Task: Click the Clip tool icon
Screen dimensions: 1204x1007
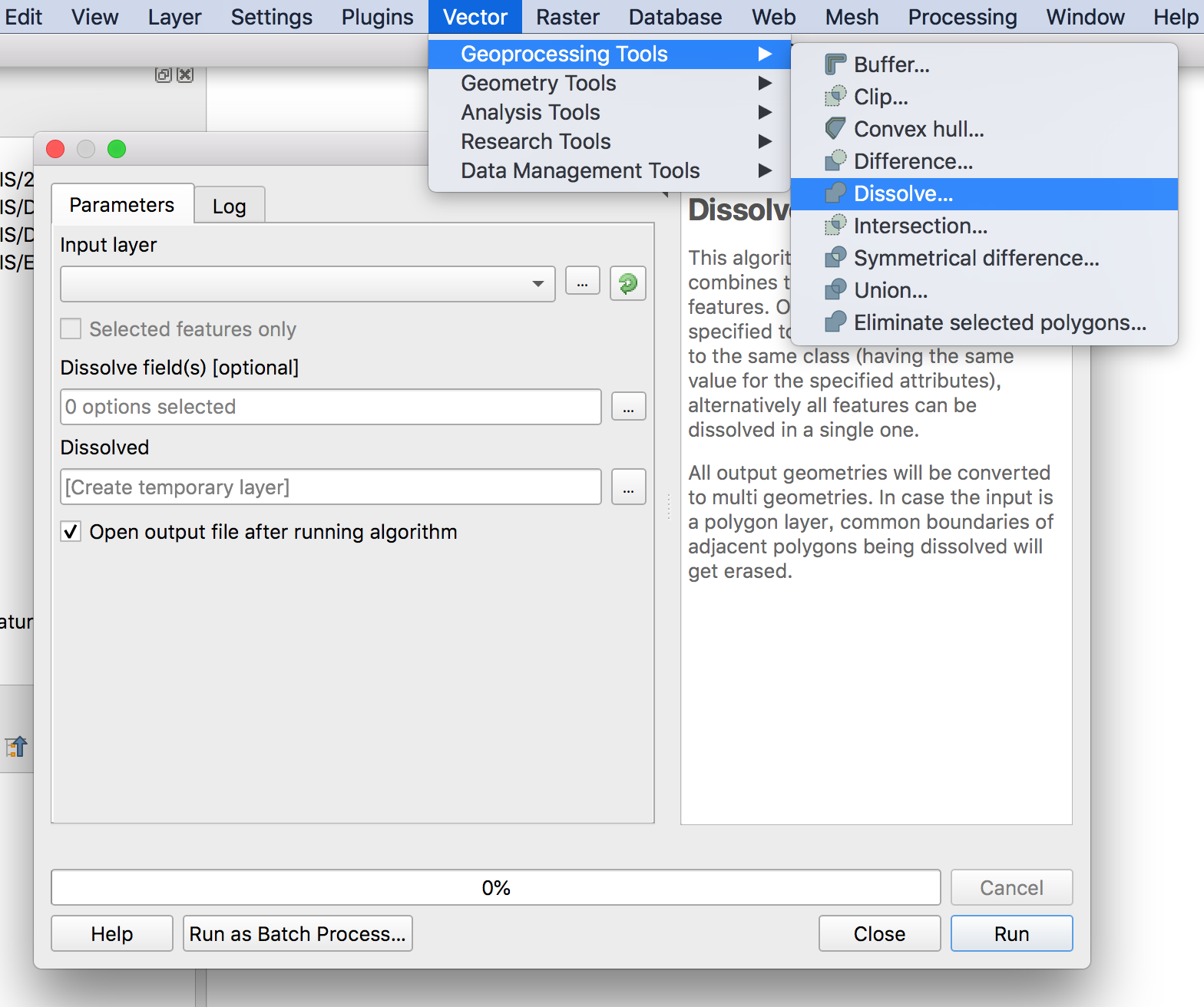Action: (835, 97)
